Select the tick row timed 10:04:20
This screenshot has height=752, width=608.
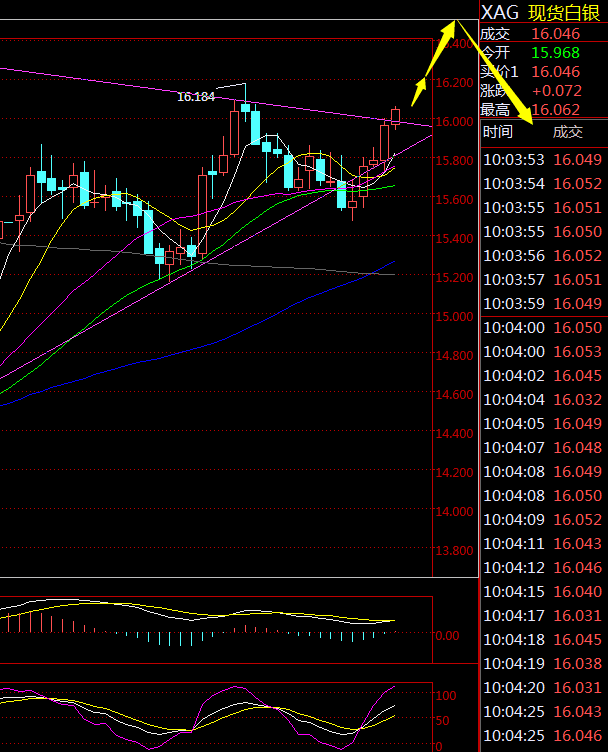pos(542,687)
